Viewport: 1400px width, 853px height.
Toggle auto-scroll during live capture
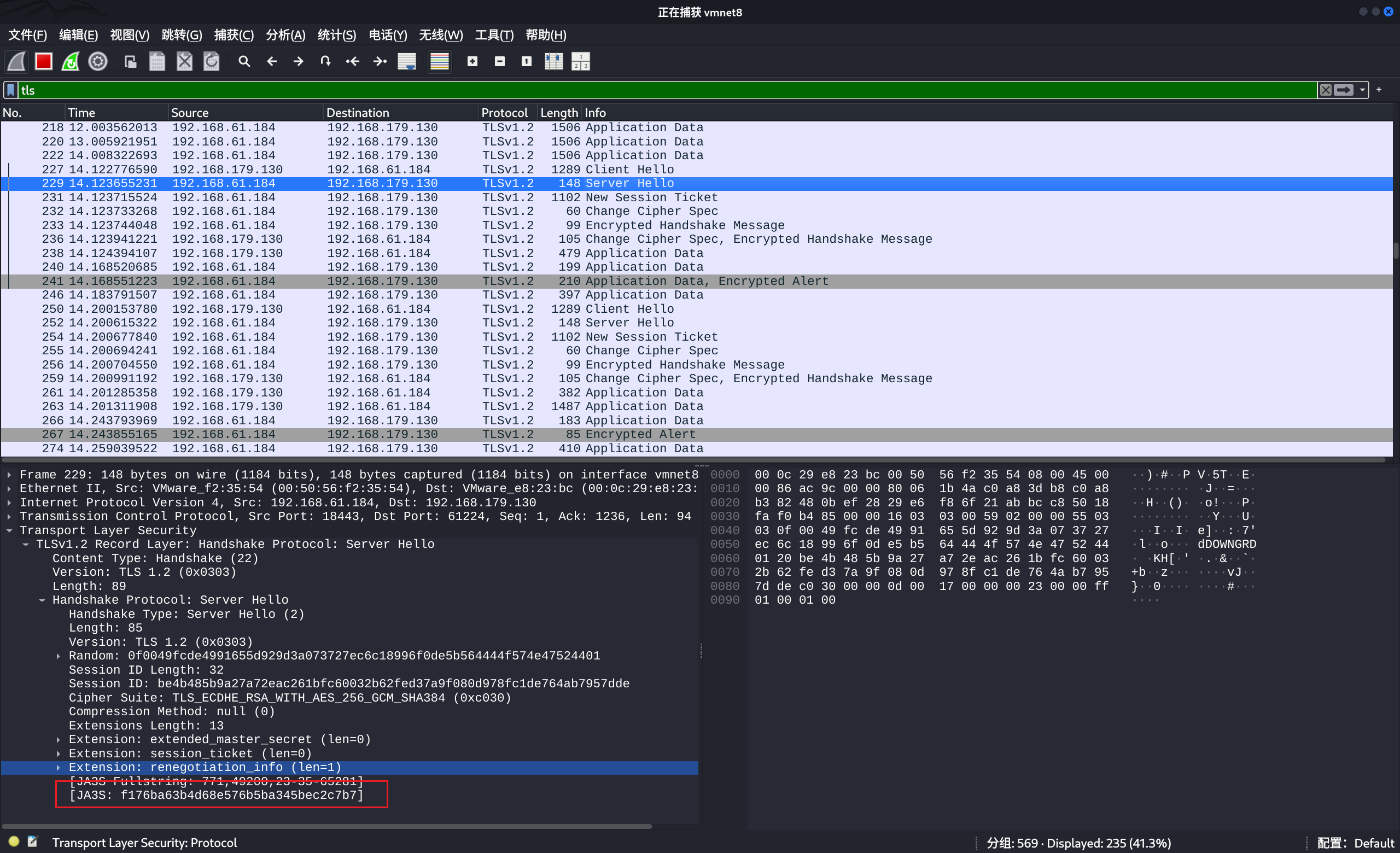(x=407, y=61)
